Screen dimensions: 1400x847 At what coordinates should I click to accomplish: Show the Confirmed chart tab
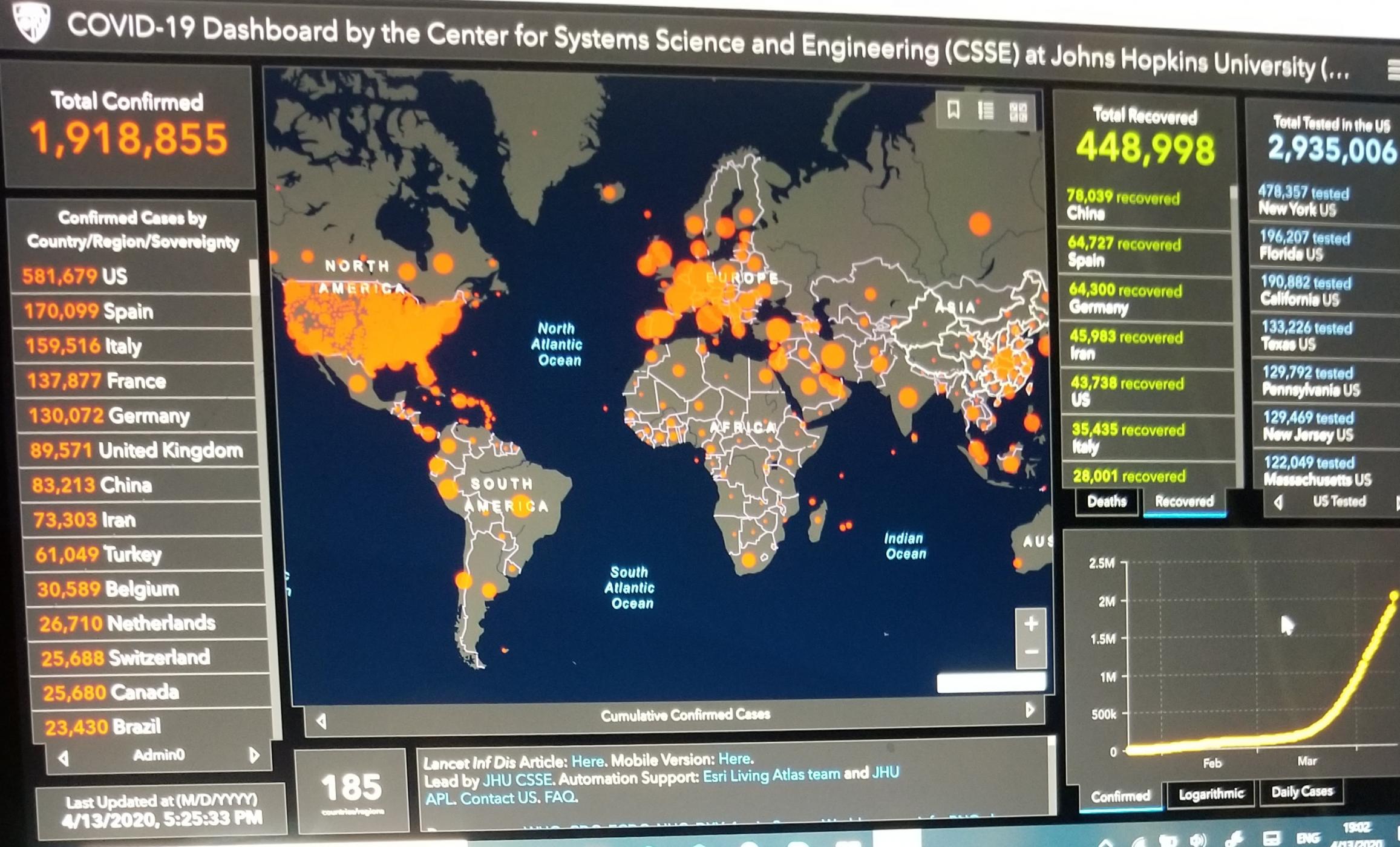click(x=1120, y=796)
